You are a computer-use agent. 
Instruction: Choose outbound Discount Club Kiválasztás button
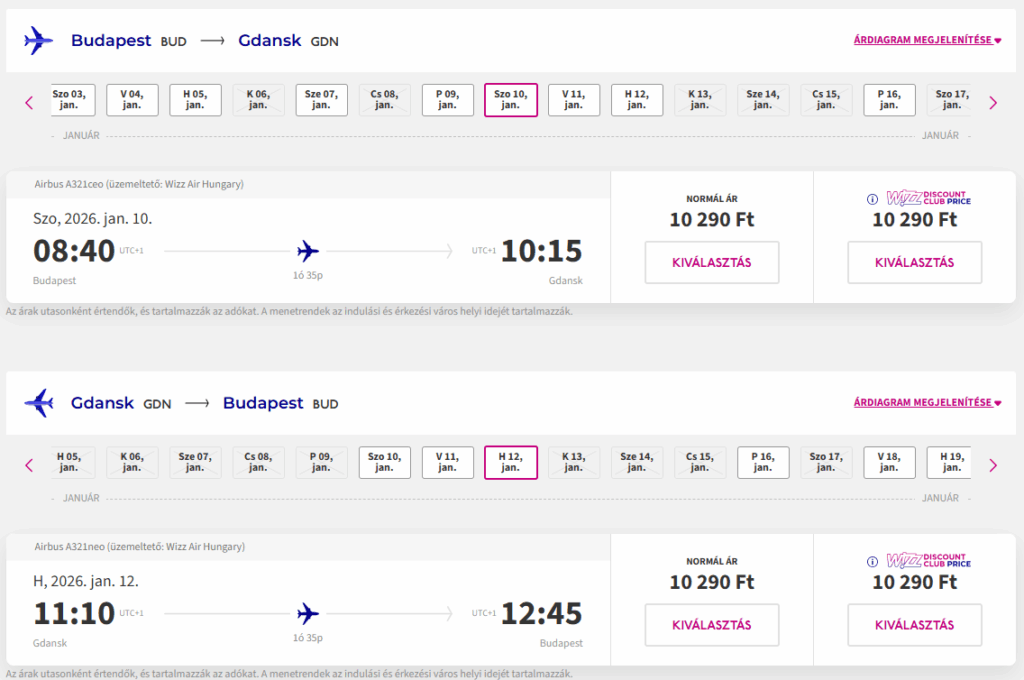click(914, 263)
